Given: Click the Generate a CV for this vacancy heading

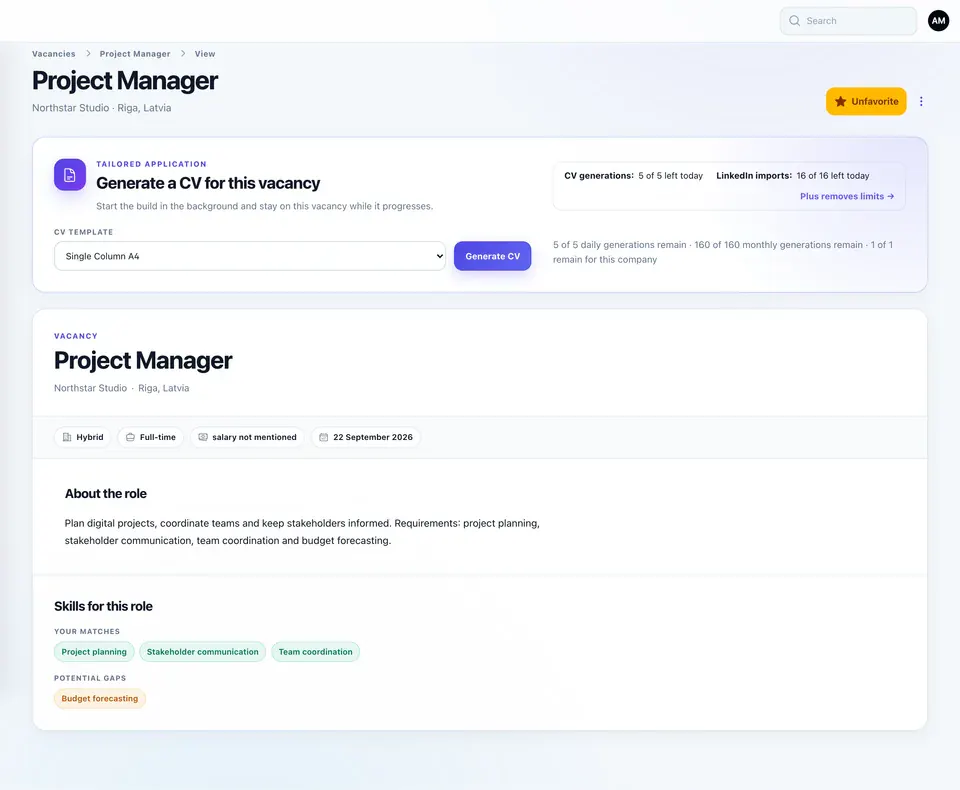Looking at the screenshot, I should (x=208, y=183).
